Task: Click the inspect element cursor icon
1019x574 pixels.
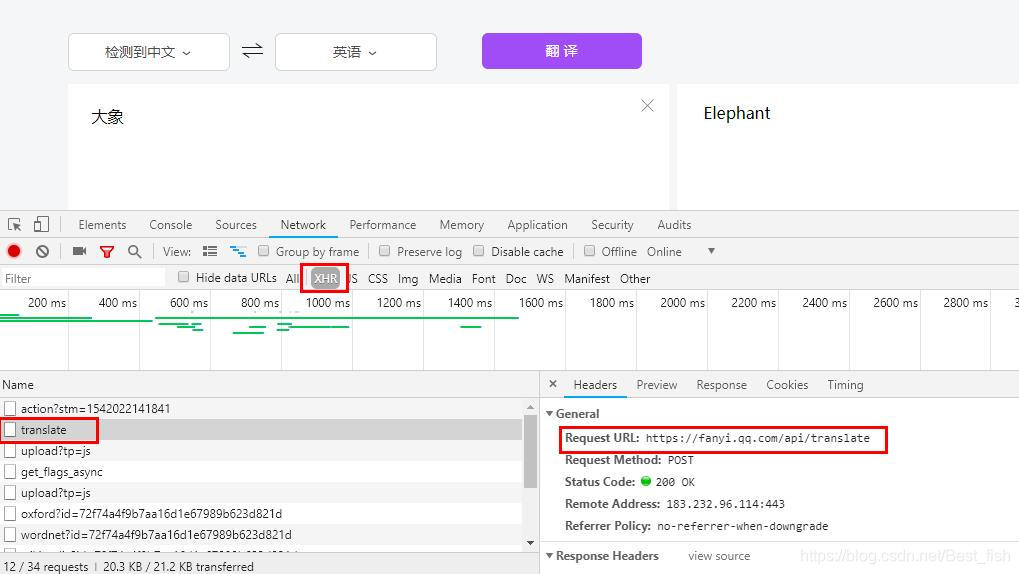Action: 14,225
